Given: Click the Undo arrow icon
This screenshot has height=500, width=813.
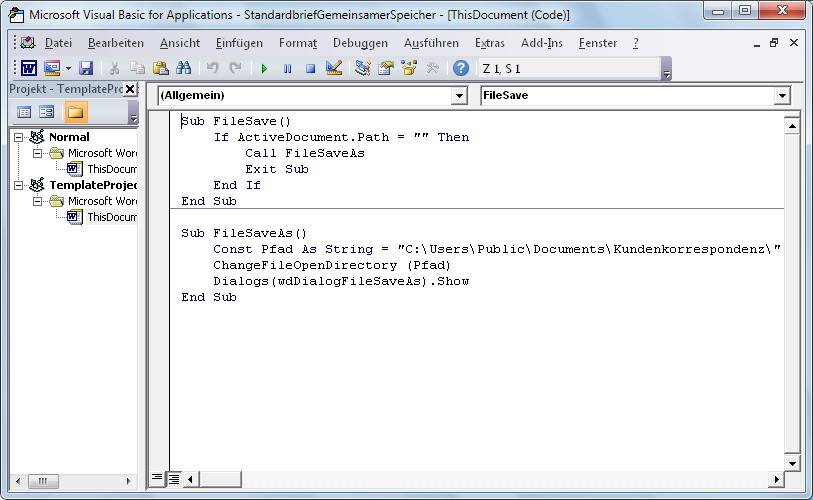Looking at the screenshot, I should coord(212,68).
